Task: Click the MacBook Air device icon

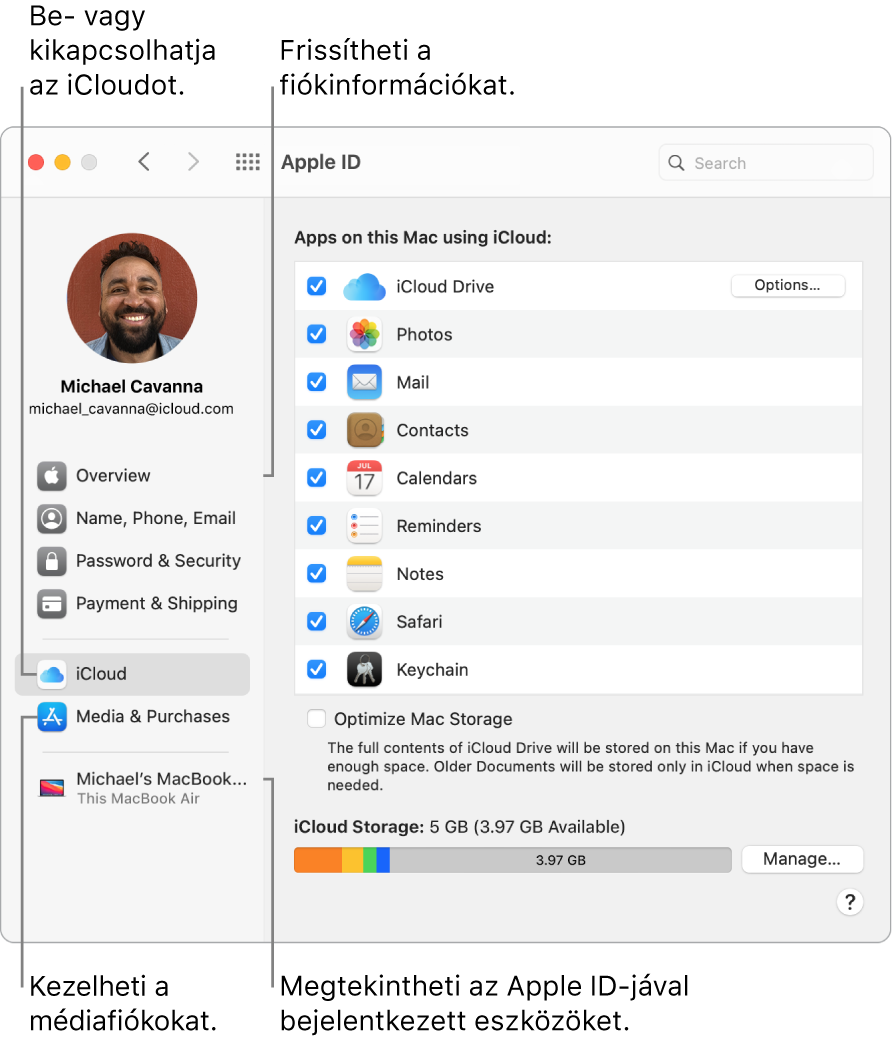Action: pos(52,788)
